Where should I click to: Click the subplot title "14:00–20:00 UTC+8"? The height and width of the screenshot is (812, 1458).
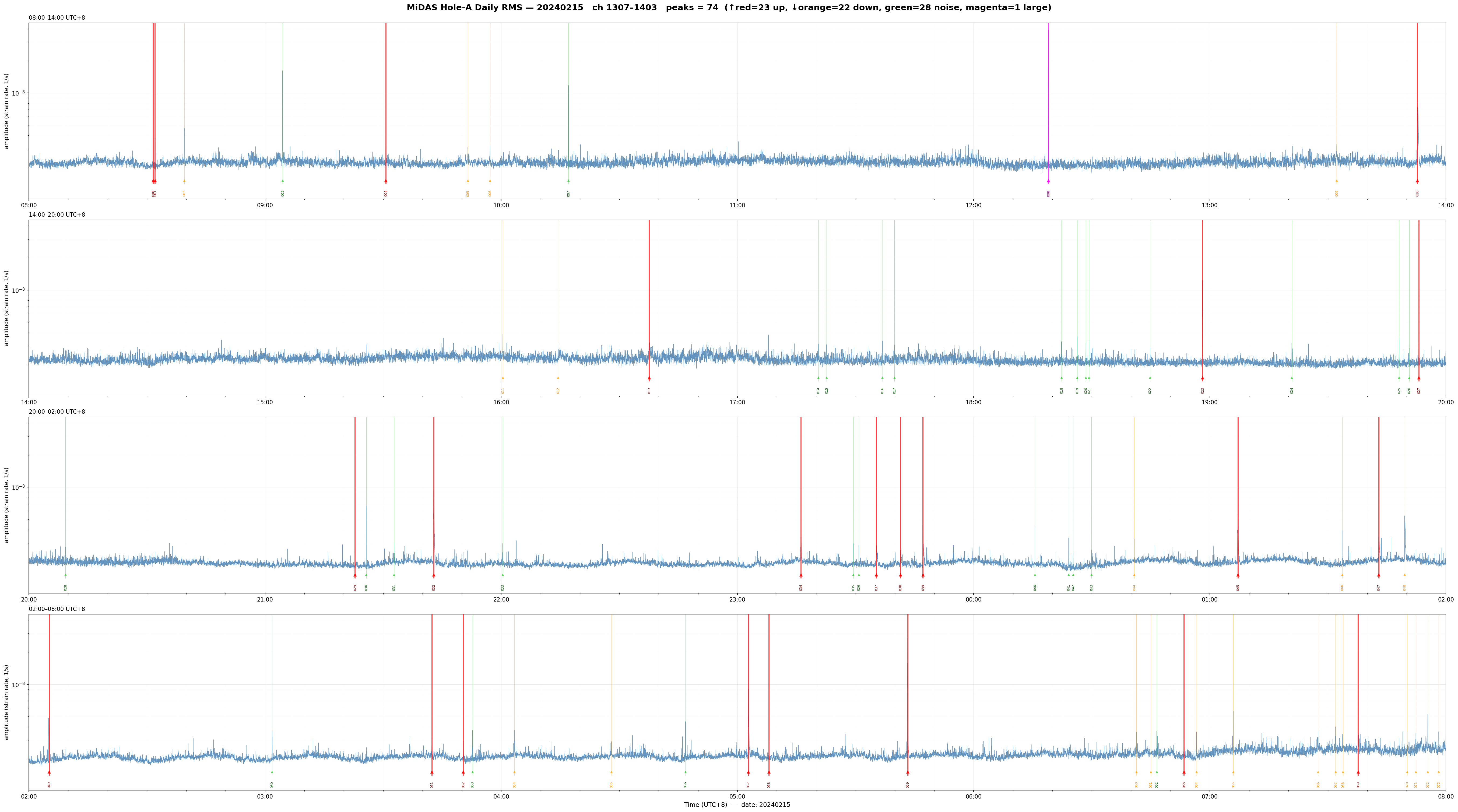[x=57, y=215]
